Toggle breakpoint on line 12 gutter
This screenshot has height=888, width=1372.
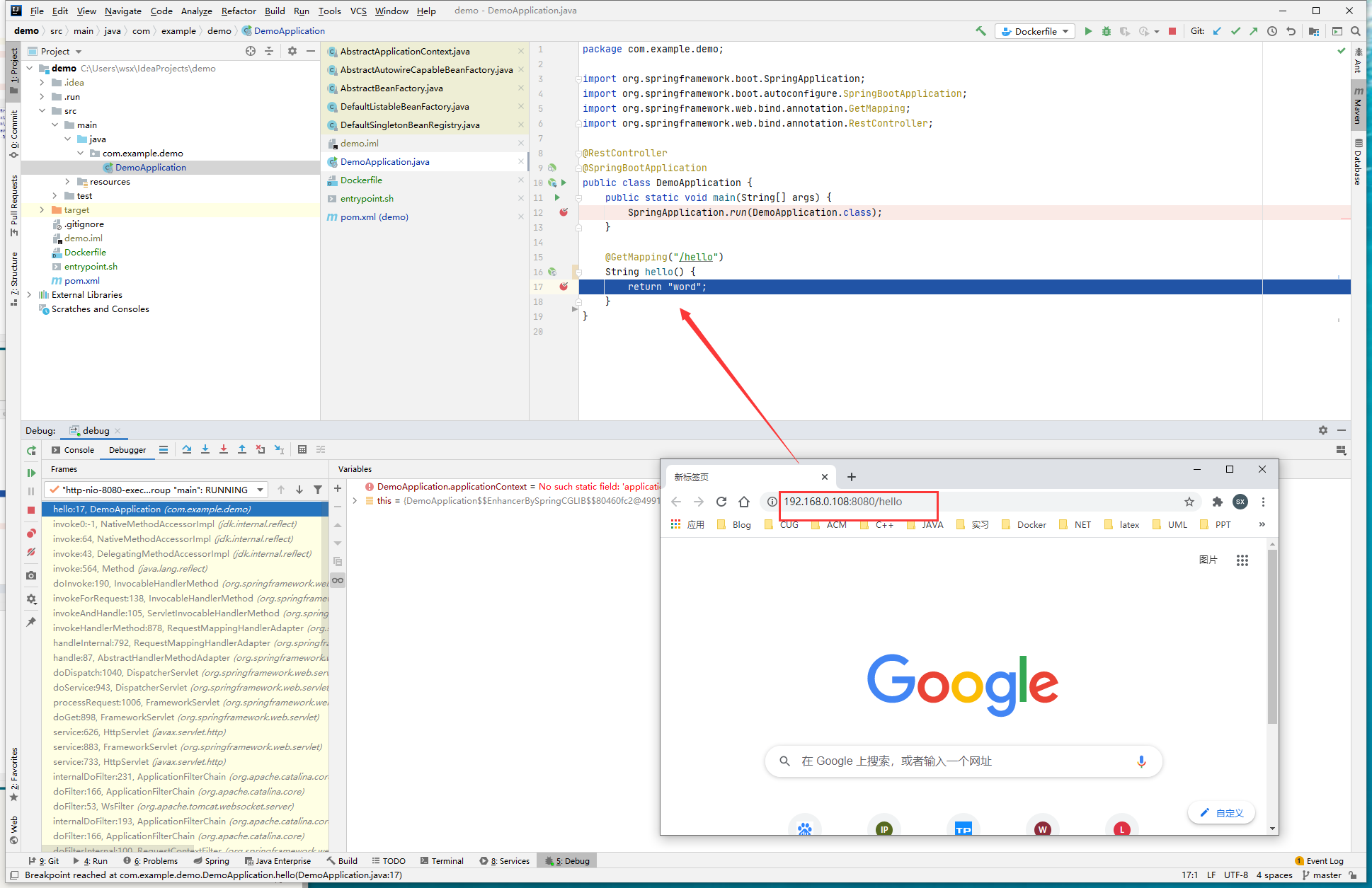pyautogui.click(x=564, y=212)
